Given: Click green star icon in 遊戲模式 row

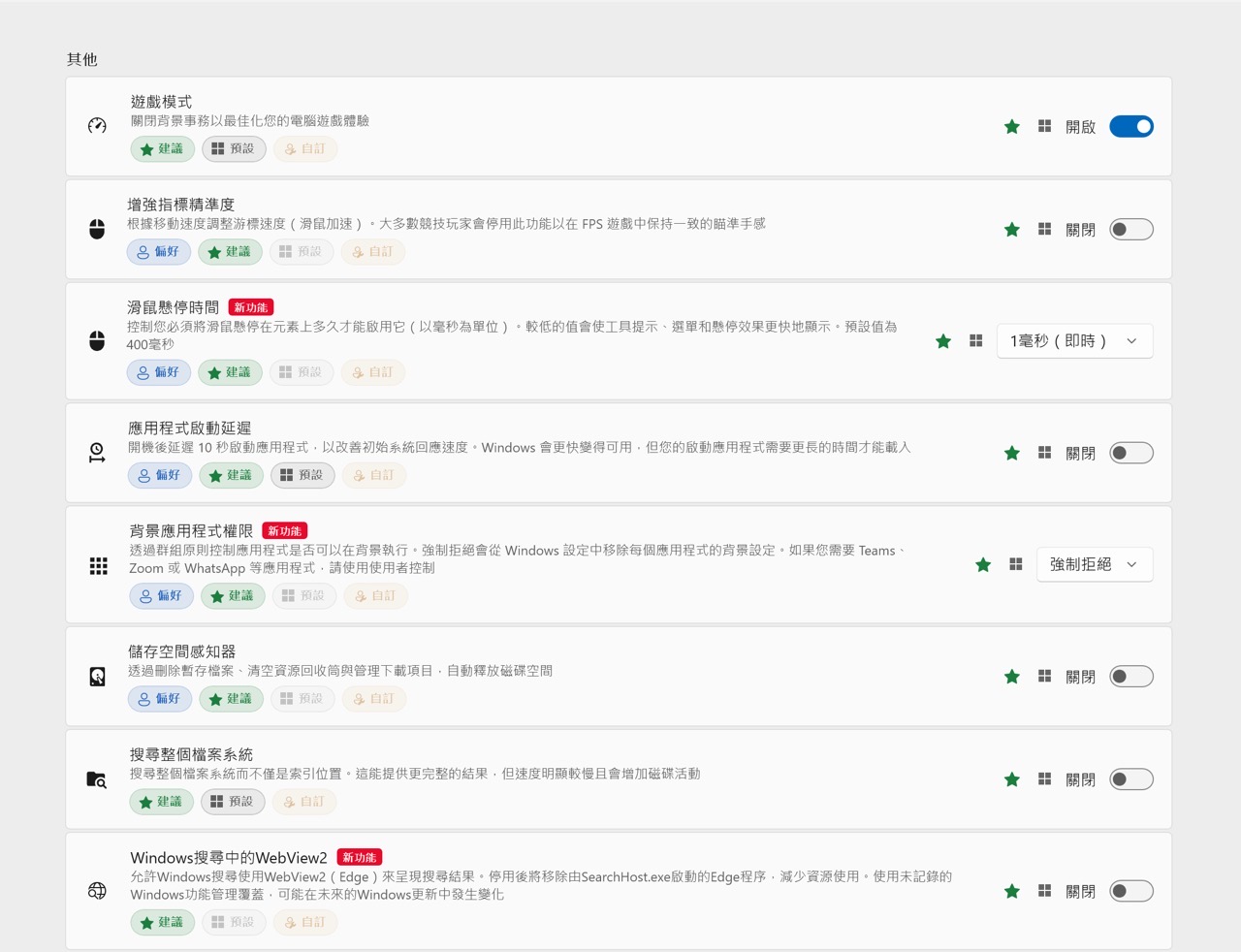Looking at the screenshot, I should tap(1012, 126).
